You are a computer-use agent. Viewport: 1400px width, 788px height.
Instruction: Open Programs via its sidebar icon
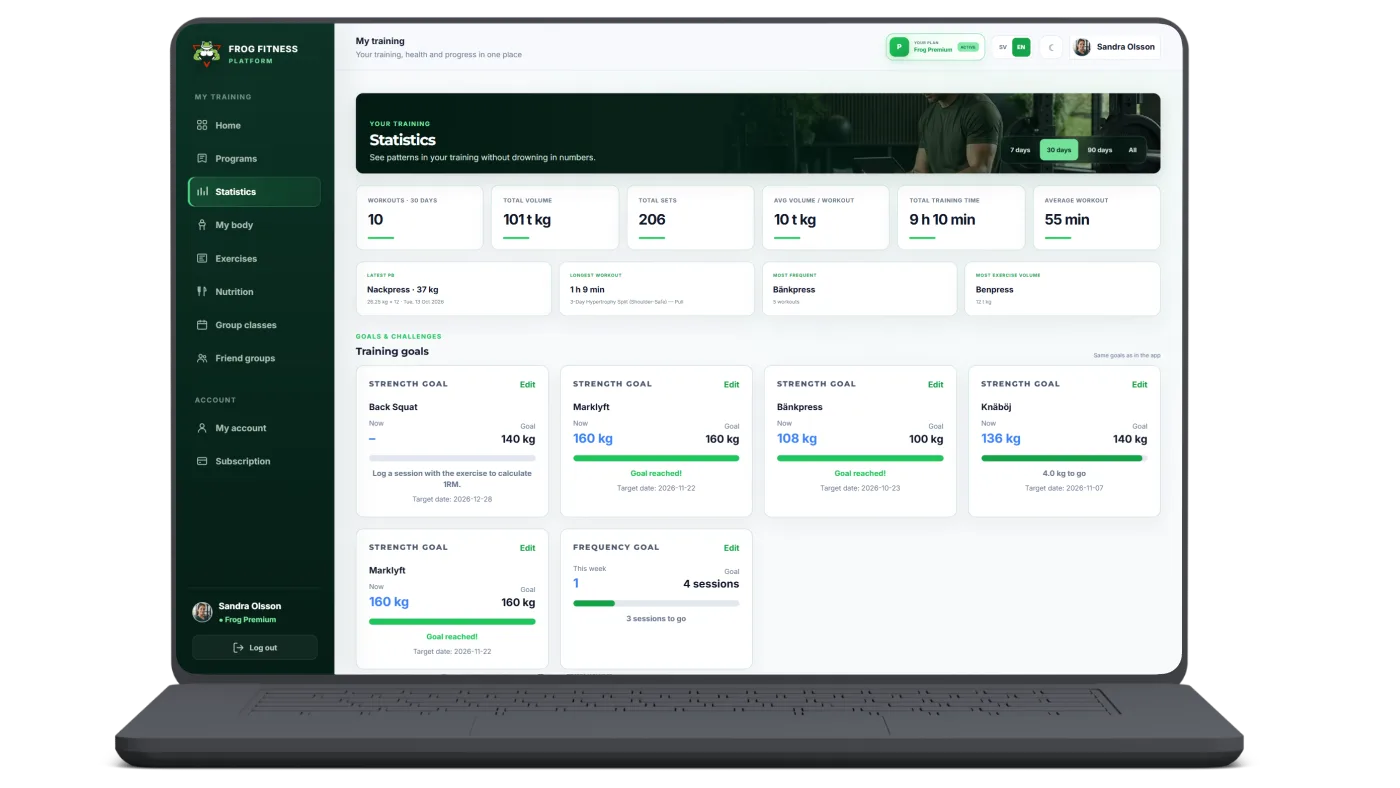pyautogui.click(x=202, y=158)
